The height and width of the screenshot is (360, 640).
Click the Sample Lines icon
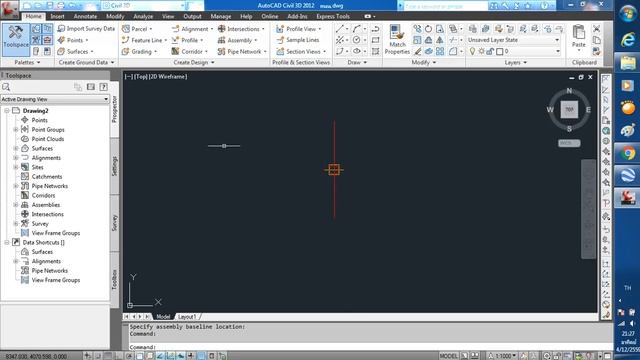pos(280,40)
